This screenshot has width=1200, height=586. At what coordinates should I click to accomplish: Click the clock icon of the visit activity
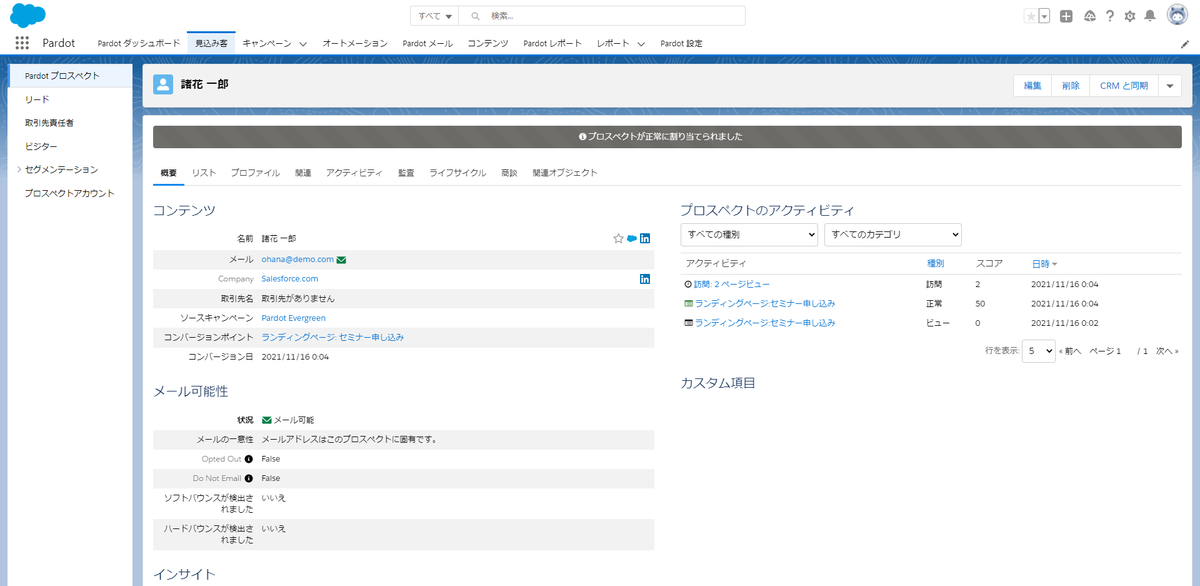coord(688,284)
